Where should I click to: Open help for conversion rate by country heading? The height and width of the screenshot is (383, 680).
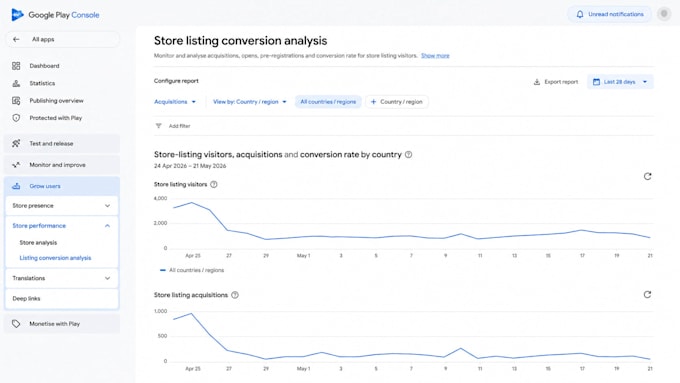[409, 155]
